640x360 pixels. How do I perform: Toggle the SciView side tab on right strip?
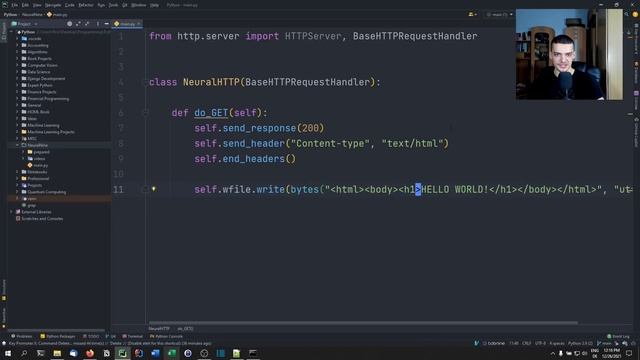click(x=636, y=100)
